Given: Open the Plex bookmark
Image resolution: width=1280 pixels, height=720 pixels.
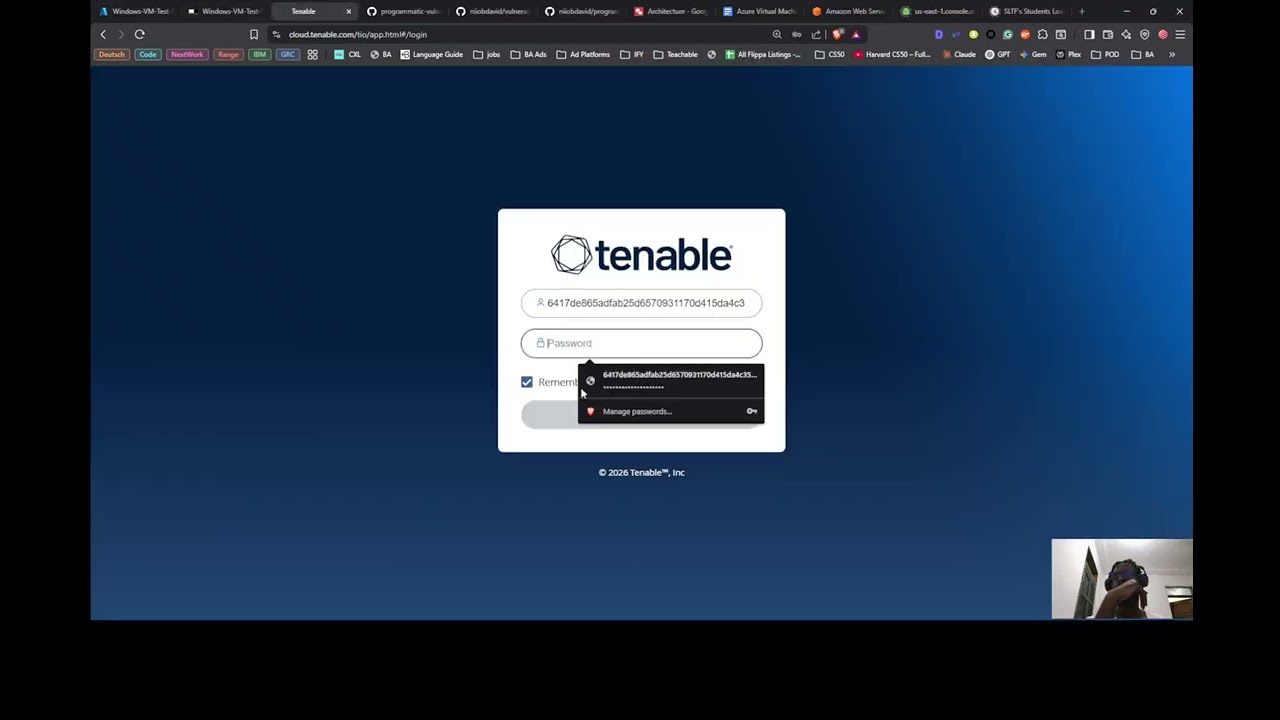Looking at the screenshot, I should [1068, 54].
